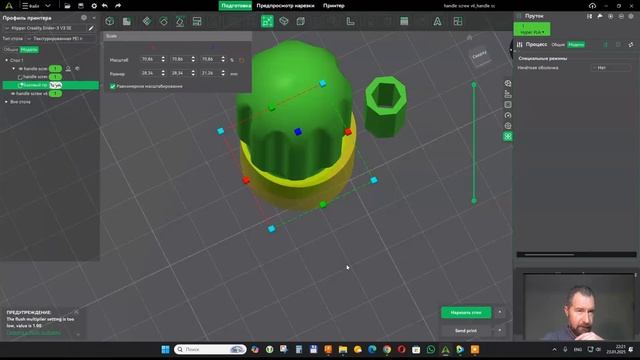
Task: Open the Klipper Creality Ender-3 V3 SE printer dropdown
Action: coord(45,28)
